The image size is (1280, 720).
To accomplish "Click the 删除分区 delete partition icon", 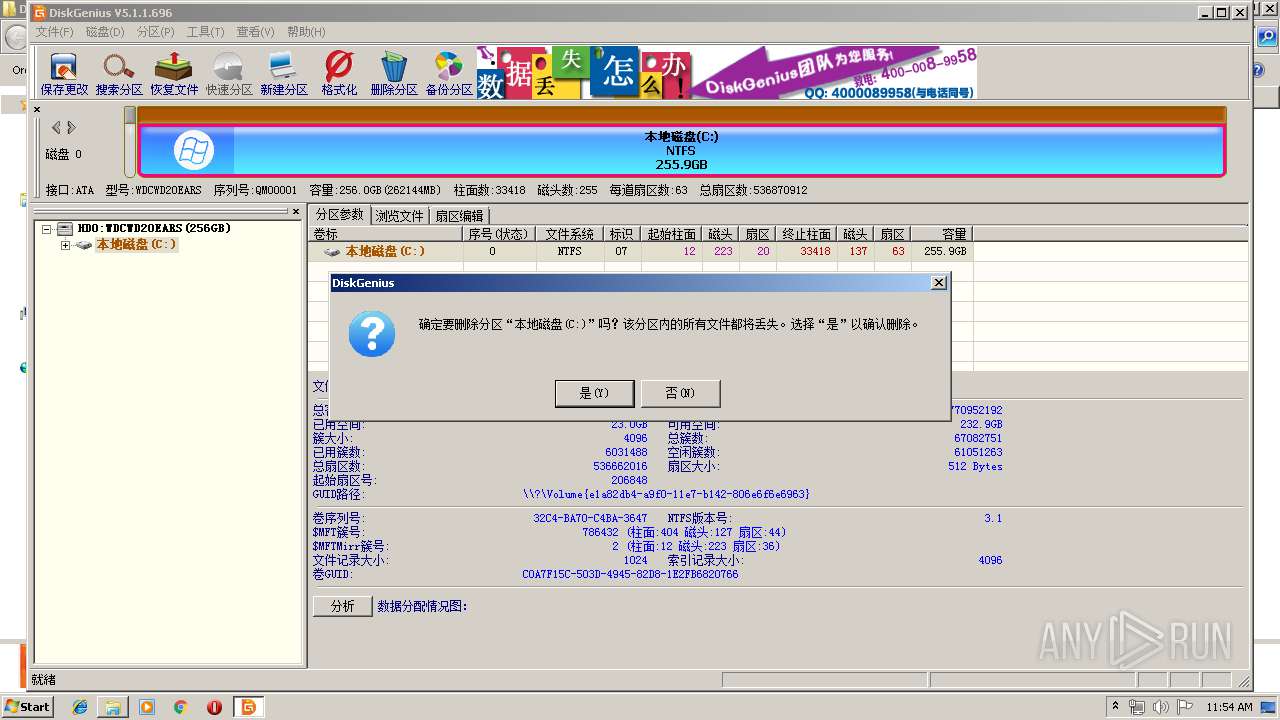I will (394, 73).
